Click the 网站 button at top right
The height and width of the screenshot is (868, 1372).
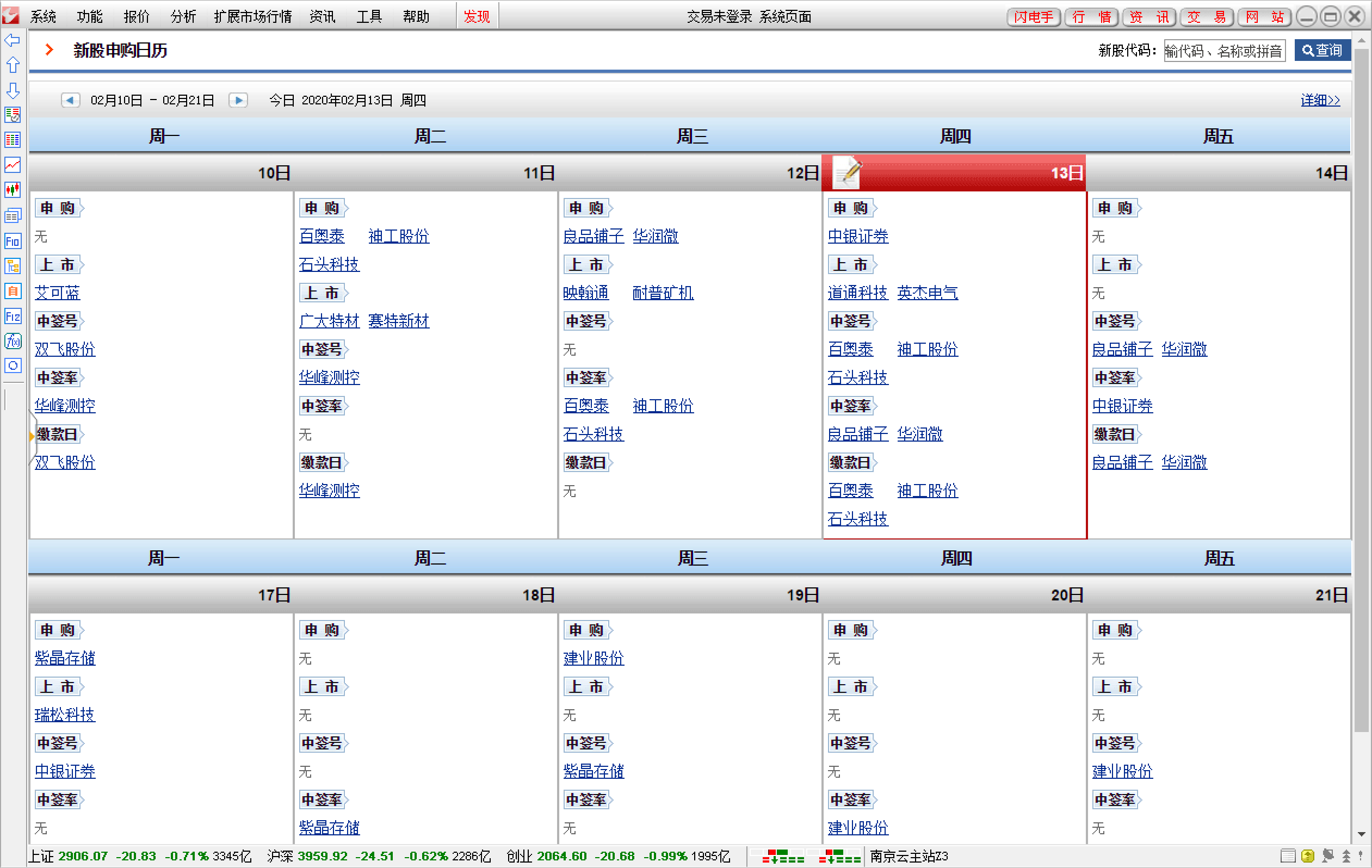[x=1264, y=16]
